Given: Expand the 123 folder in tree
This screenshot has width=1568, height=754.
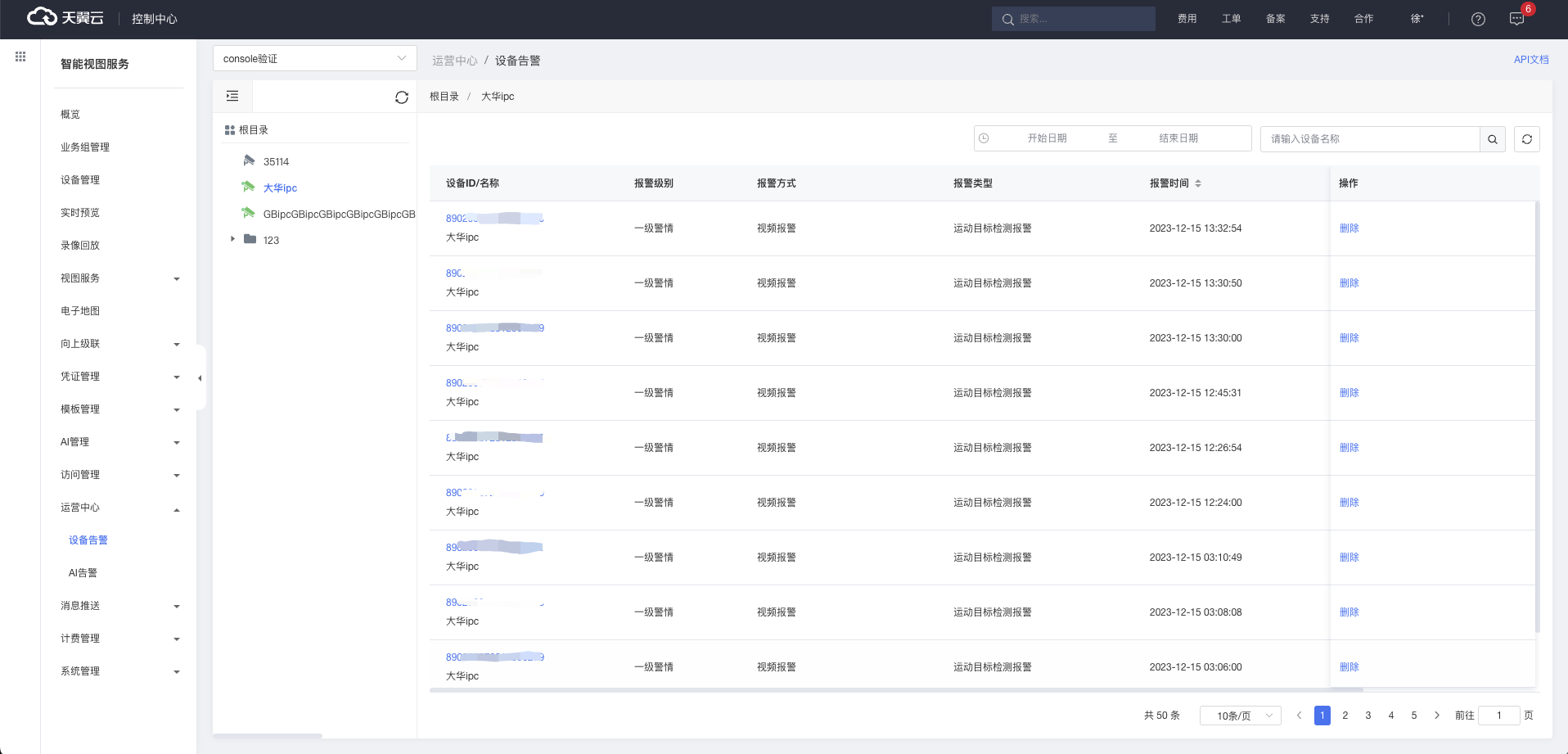Looking at the screenshot, I should pyautogui.click(x=232, y=239).
